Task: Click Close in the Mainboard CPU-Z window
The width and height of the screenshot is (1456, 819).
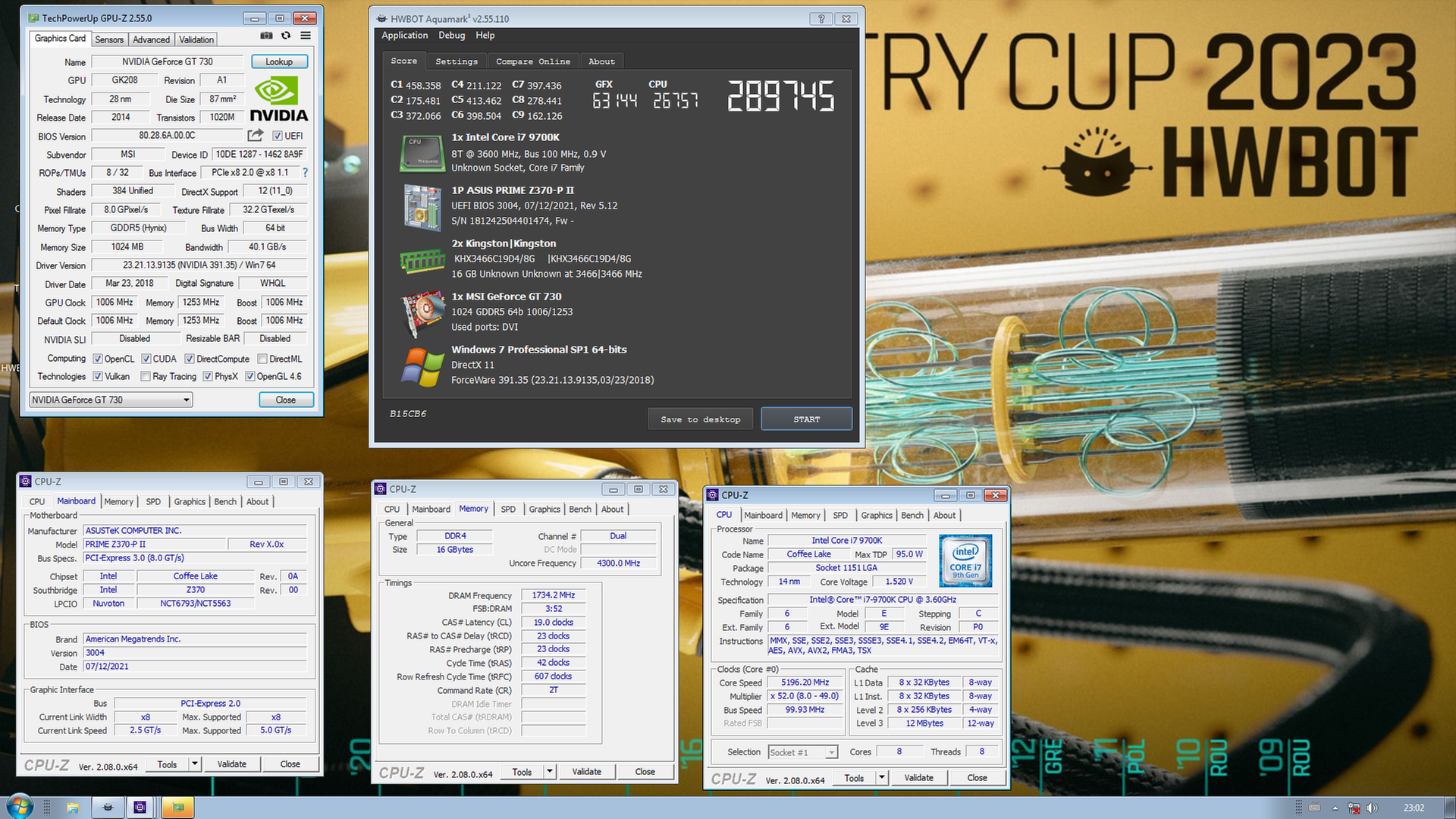Action: click(x=290, y=764)
